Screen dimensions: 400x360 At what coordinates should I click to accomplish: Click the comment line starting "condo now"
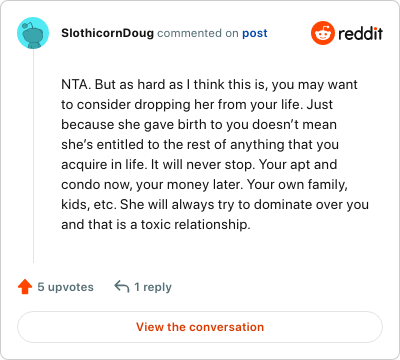point(204,184)
